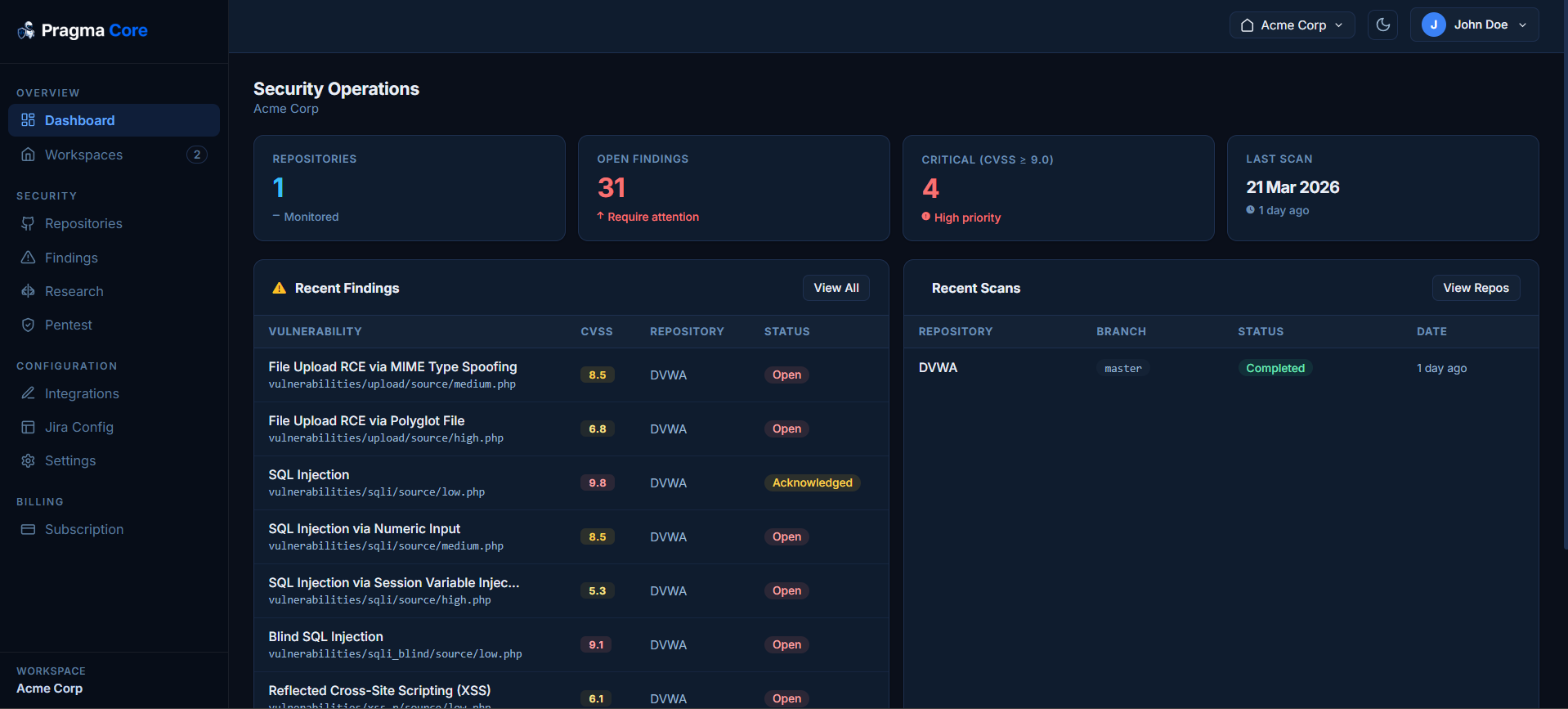Click the Integrations icon in sidebar
The height and width of the screenshot is (709, 1568).
click(x=28, y=393)
